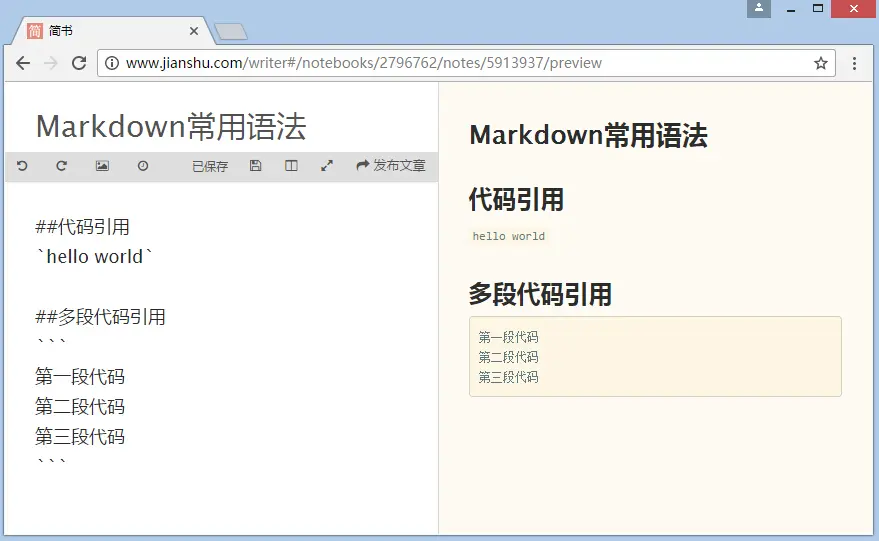Click 发布文章 publish article button
The width and height of the screenshot is (879, 541).
pos(391,165)
